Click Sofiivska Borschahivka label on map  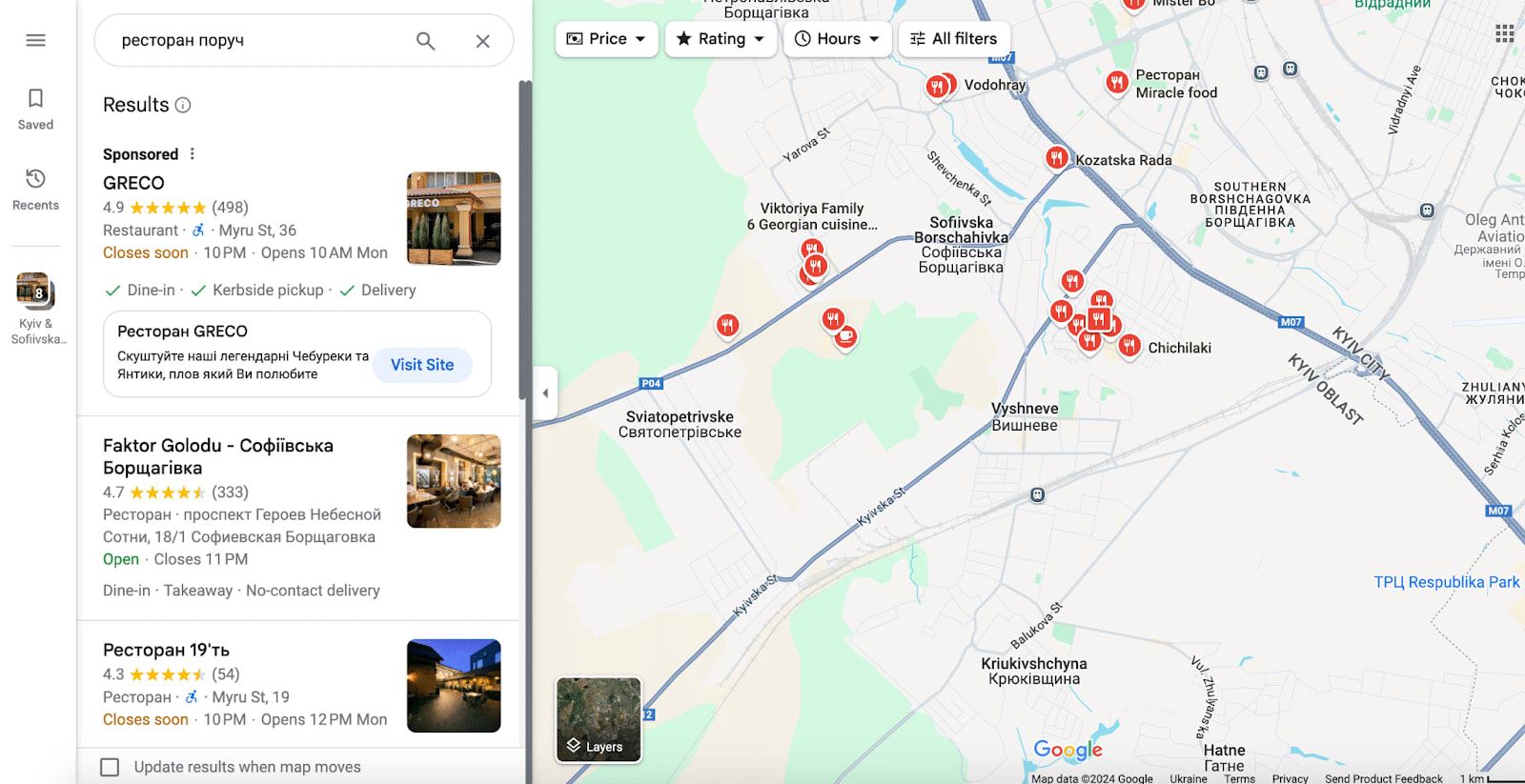click(x=961, y=245)
